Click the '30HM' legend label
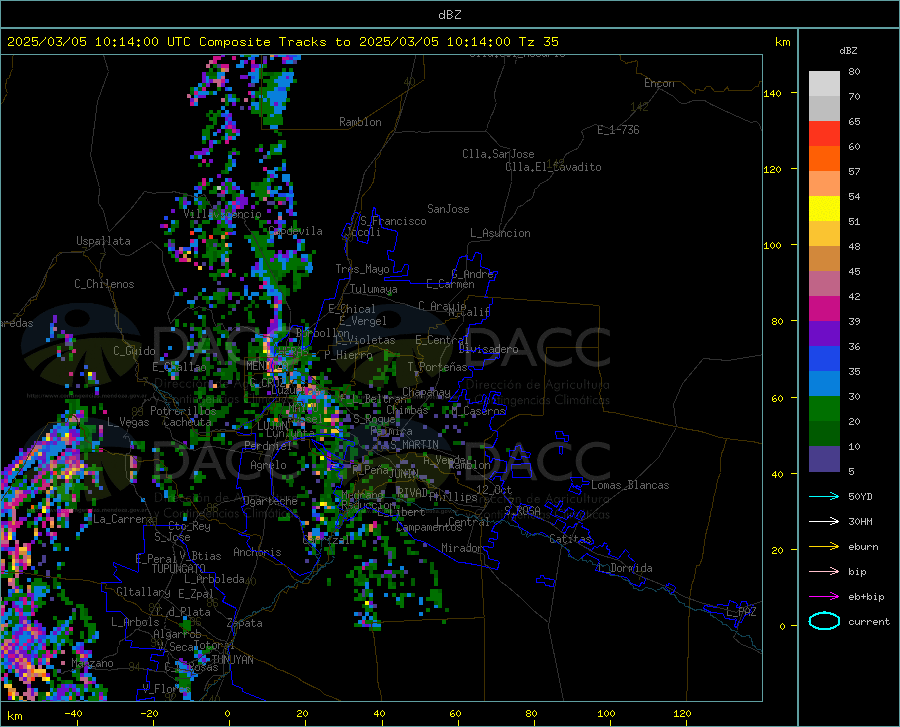The height and width of the screenshot is (727, 900). pyautogui.click(x=860, y=522)
